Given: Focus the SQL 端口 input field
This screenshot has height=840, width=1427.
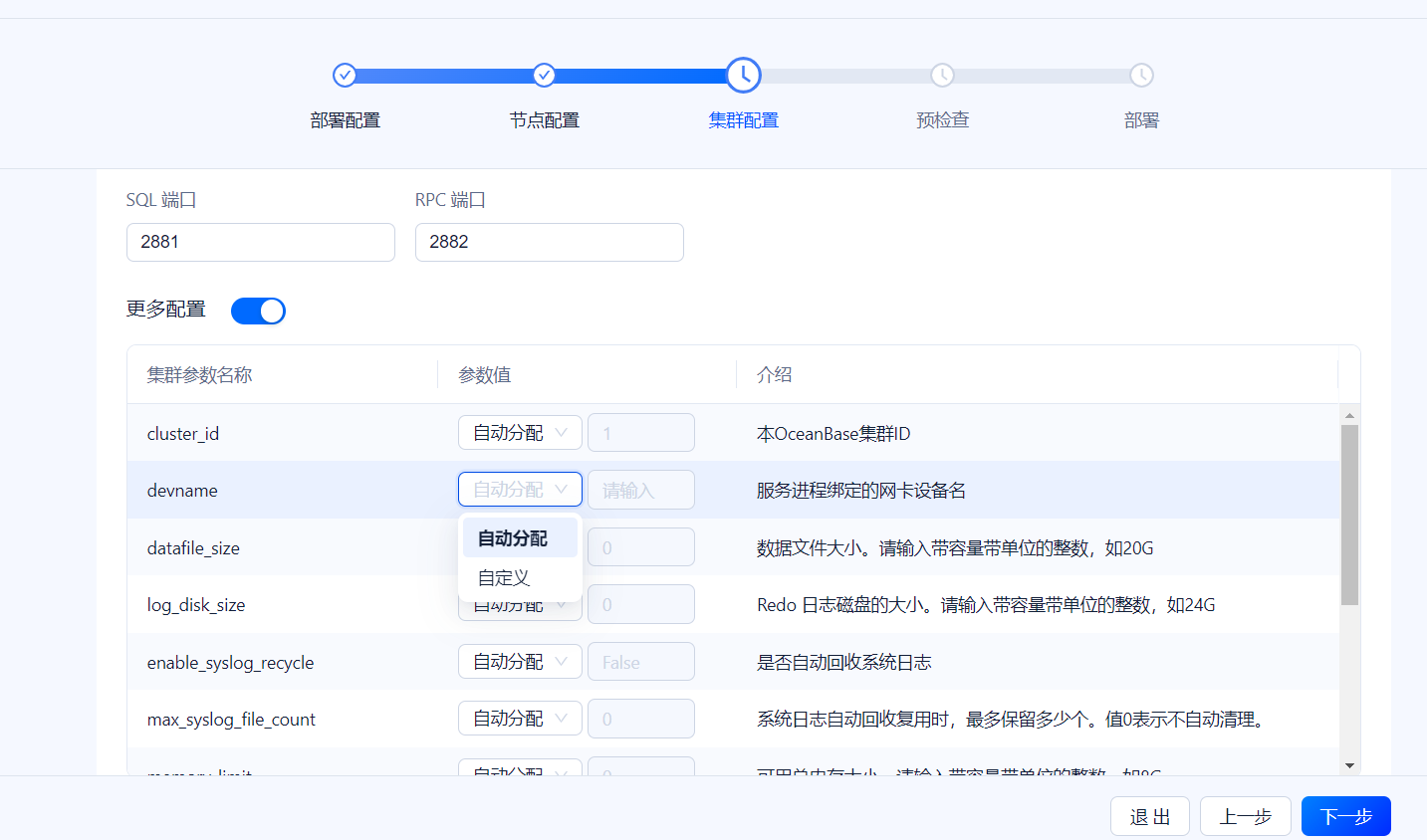Looking at the screenshot, I should point(261,242).
